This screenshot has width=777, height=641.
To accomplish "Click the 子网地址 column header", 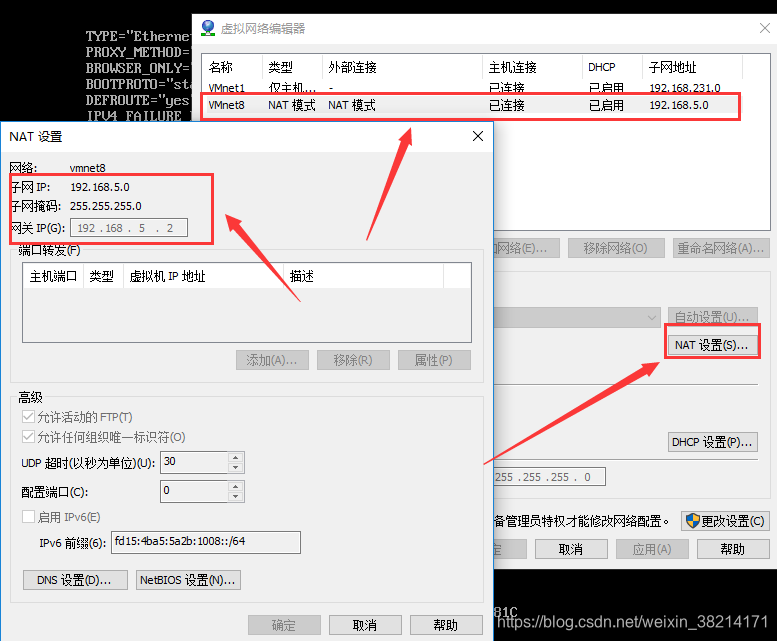I will coord(693,67).
